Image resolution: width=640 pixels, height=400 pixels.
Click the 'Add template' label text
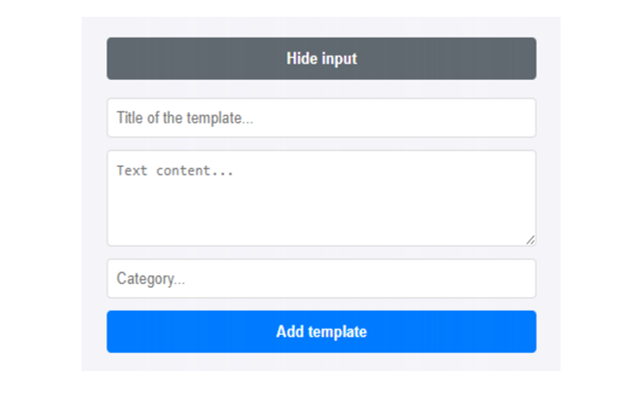tap(321, 332)
